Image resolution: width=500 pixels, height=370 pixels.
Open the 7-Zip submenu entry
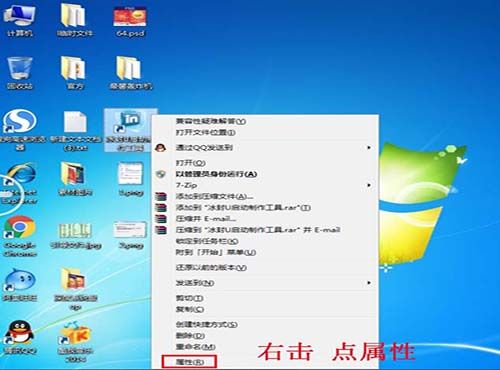coord(265,185)
